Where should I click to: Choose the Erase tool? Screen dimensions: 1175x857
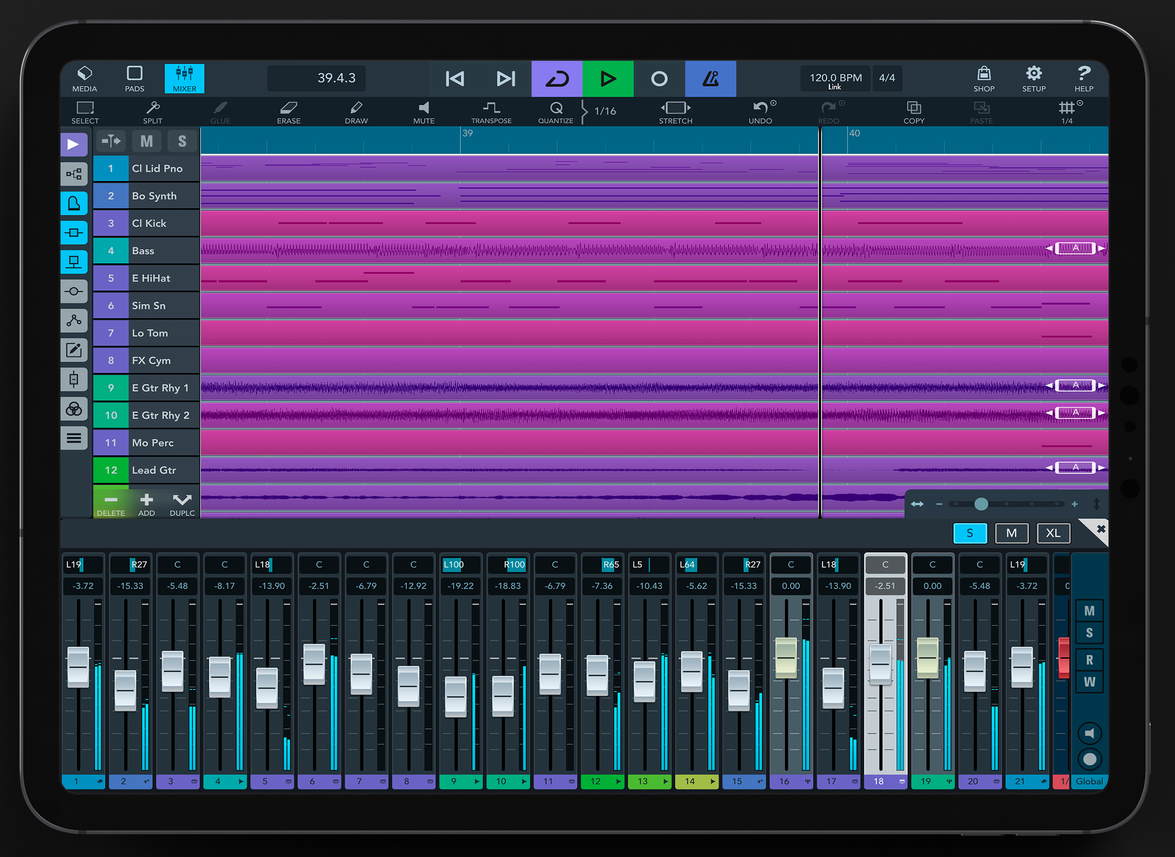point(288,111)
